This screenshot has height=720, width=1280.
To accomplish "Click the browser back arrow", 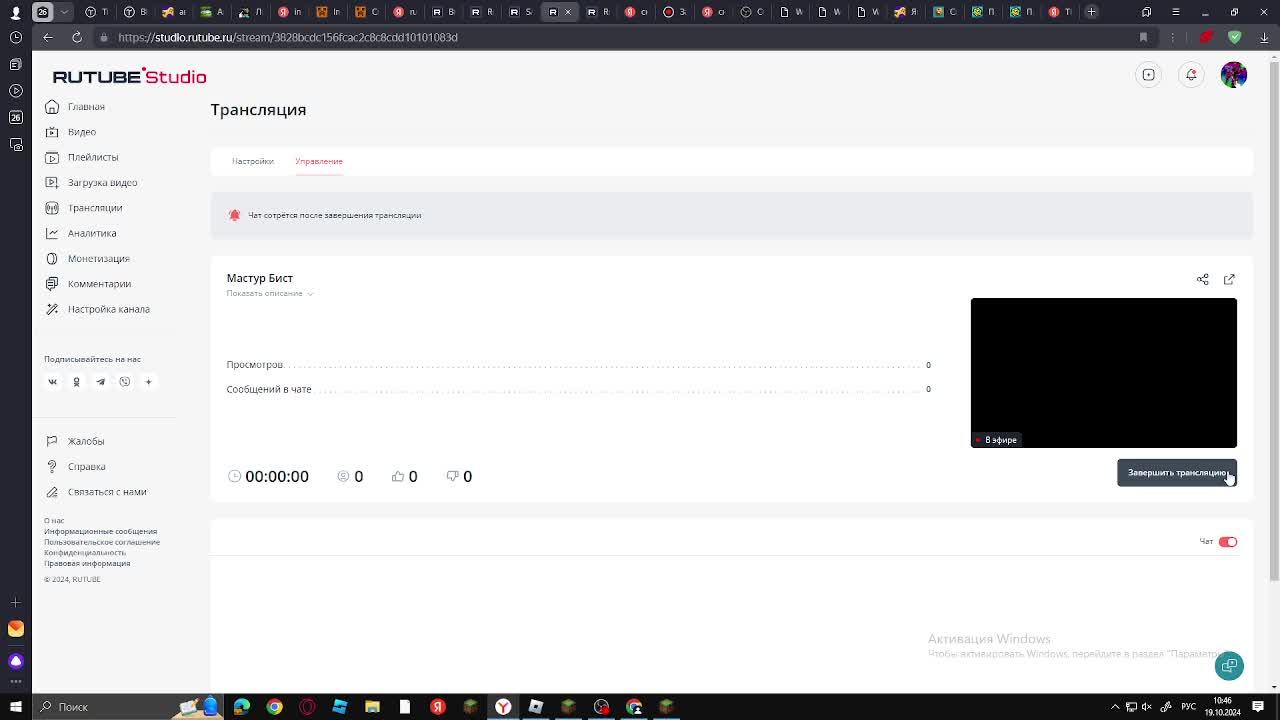I will tap(48, 37).
